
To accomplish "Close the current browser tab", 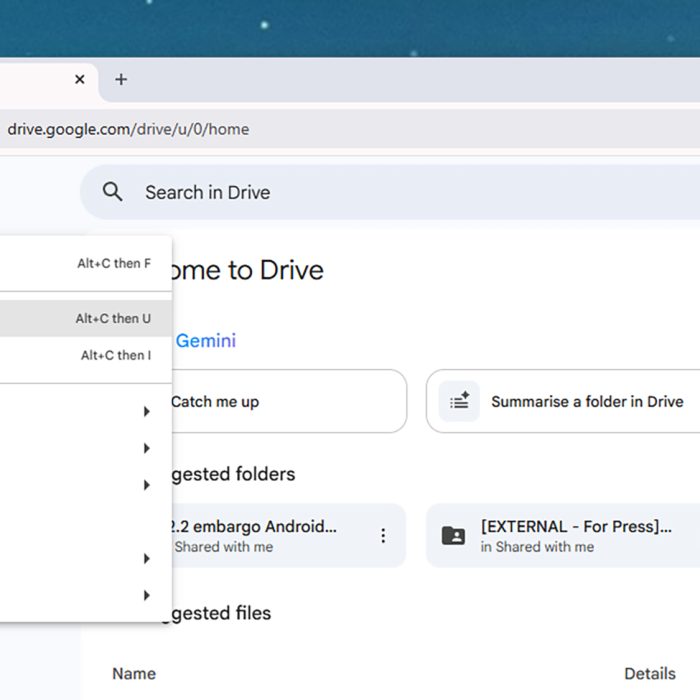I will click(x=80, y=79).
